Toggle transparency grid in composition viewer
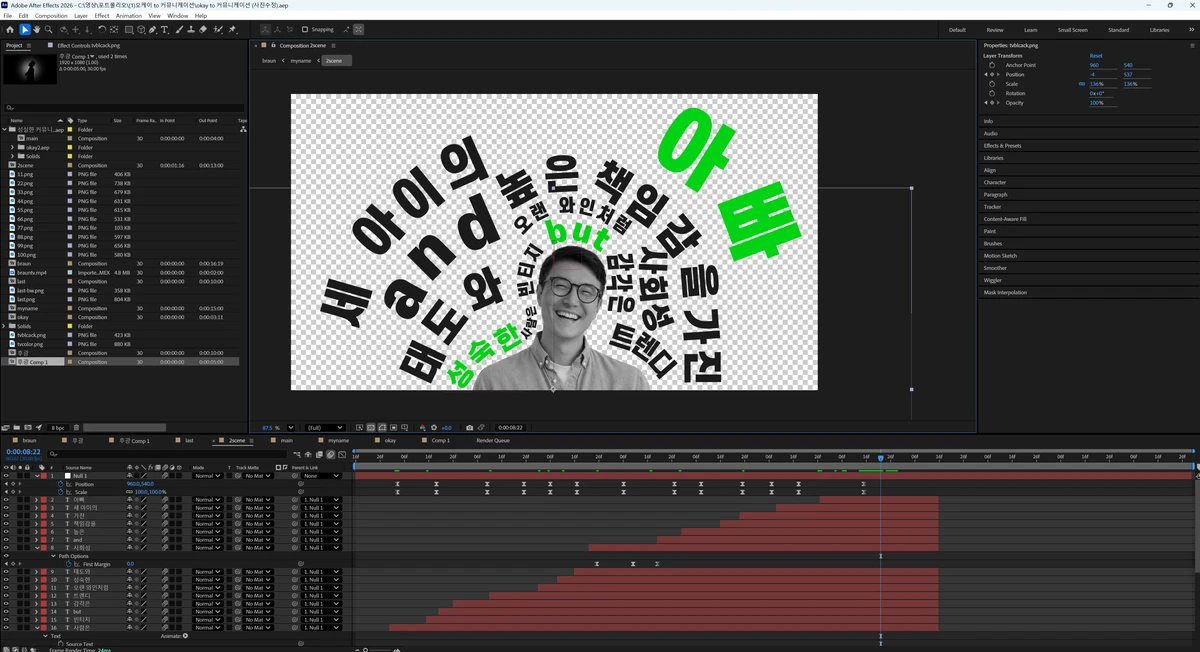The width and height of the screenshot is (1200, 652). pyautogui.click(x=371, y=427)
